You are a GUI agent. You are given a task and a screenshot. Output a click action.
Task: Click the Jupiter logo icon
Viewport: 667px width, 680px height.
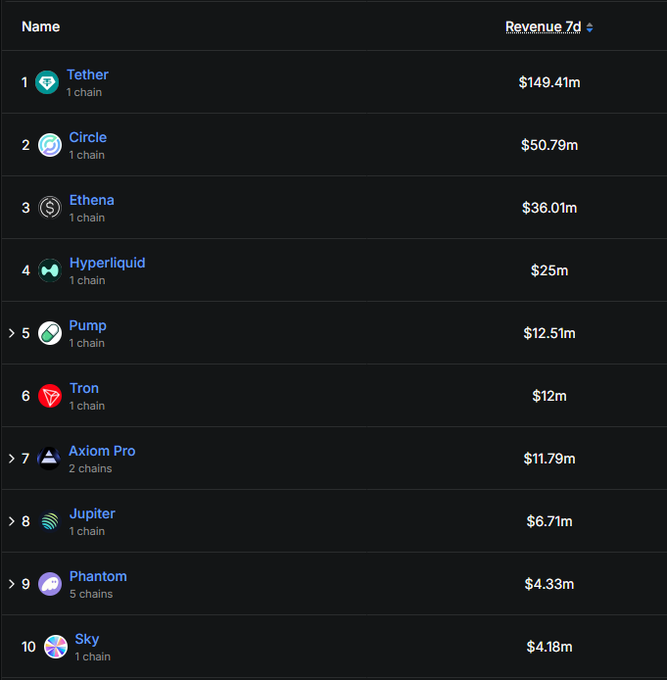click(50, 521)
